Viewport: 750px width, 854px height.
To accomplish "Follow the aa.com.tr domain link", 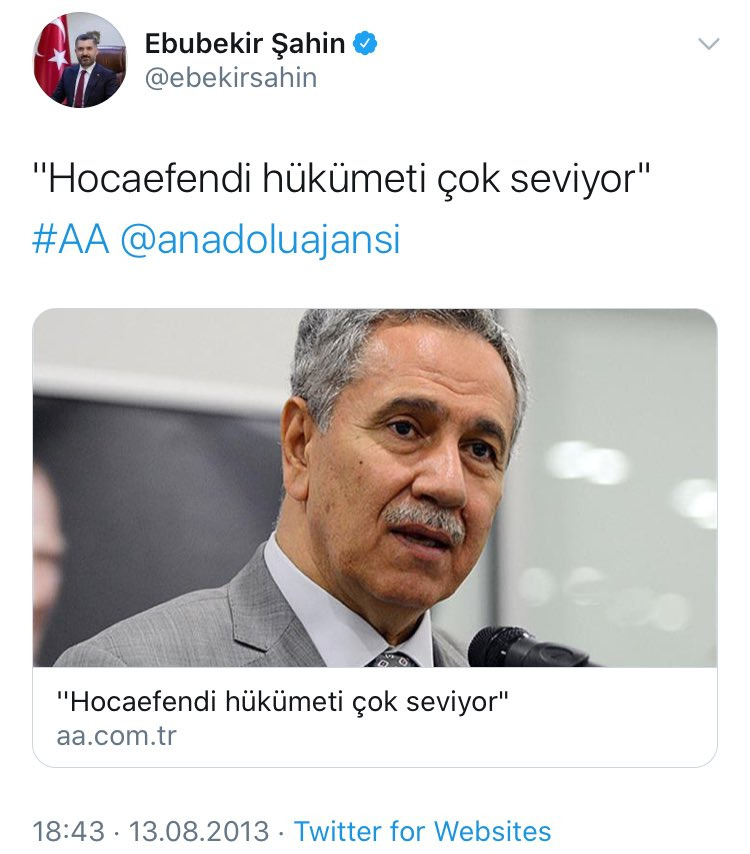I will point(117,736).
